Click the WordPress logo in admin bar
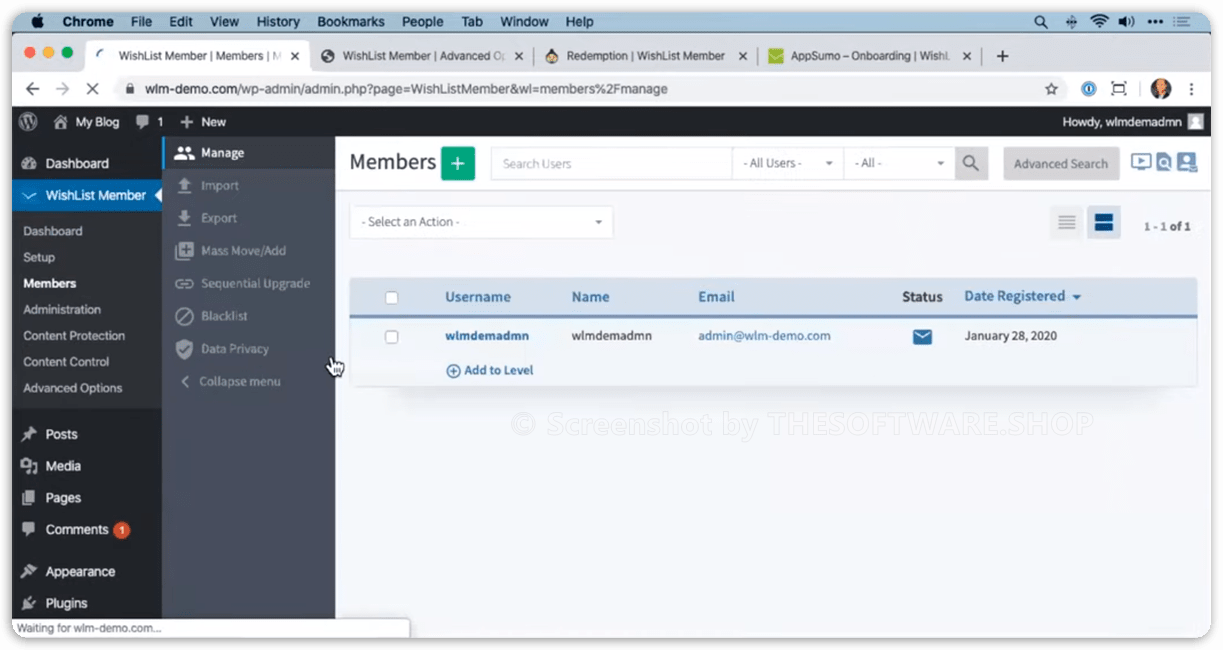 click(x=28, y=122)
